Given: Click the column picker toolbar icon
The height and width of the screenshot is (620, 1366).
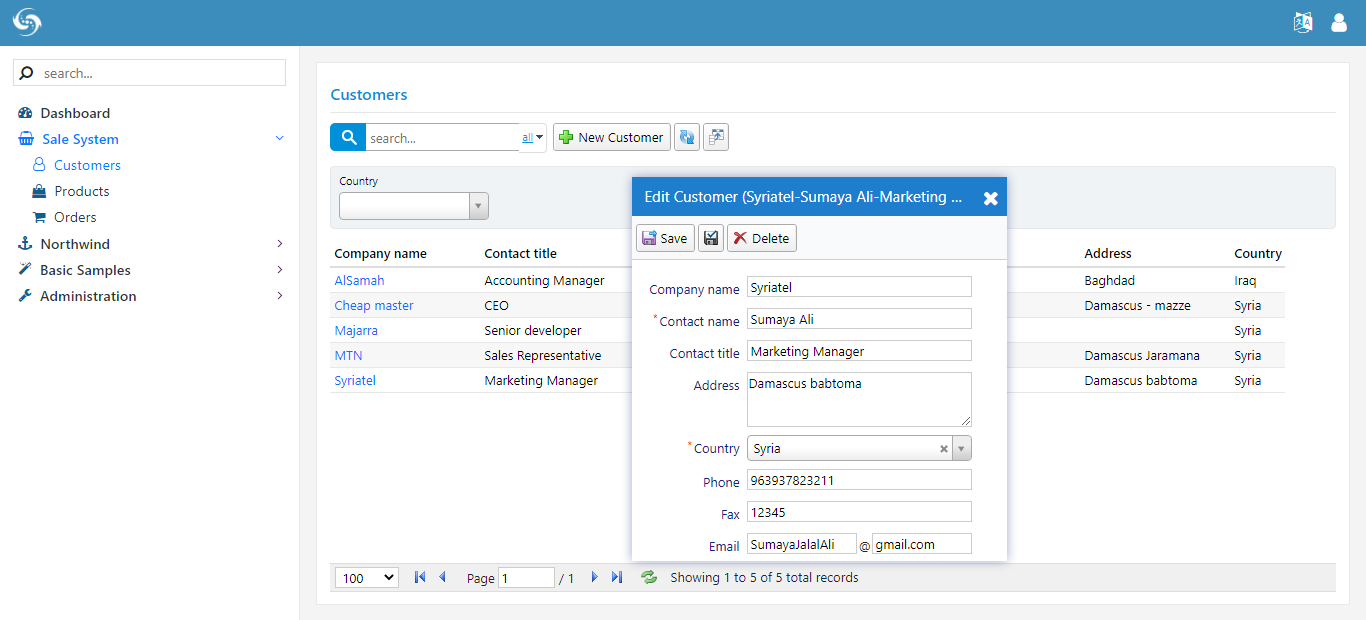Looking at the screenshot, I should click(716, 138).
